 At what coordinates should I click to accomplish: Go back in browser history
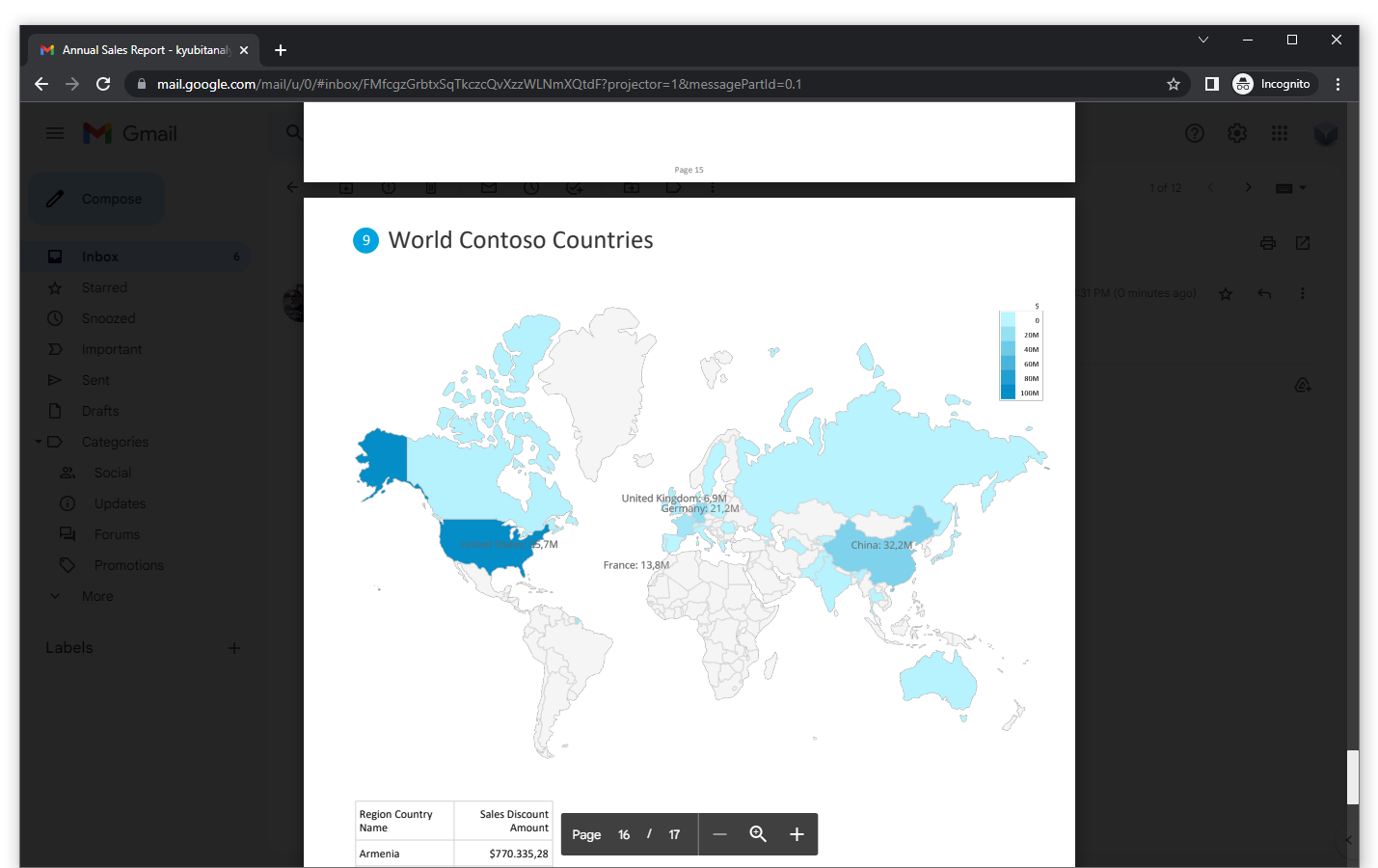41,84
